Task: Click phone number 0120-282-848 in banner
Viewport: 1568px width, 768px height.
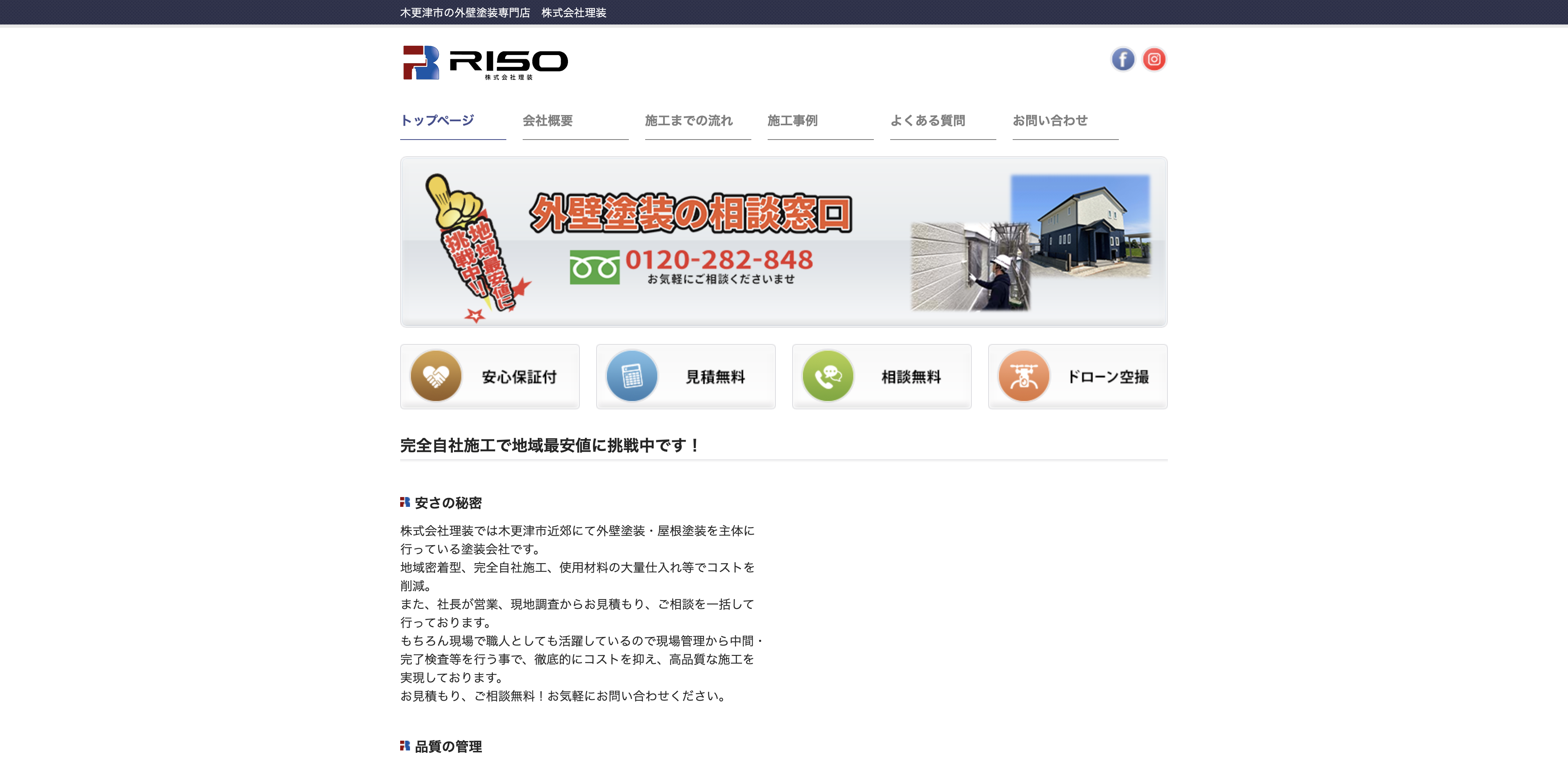Action: point(719,260)
